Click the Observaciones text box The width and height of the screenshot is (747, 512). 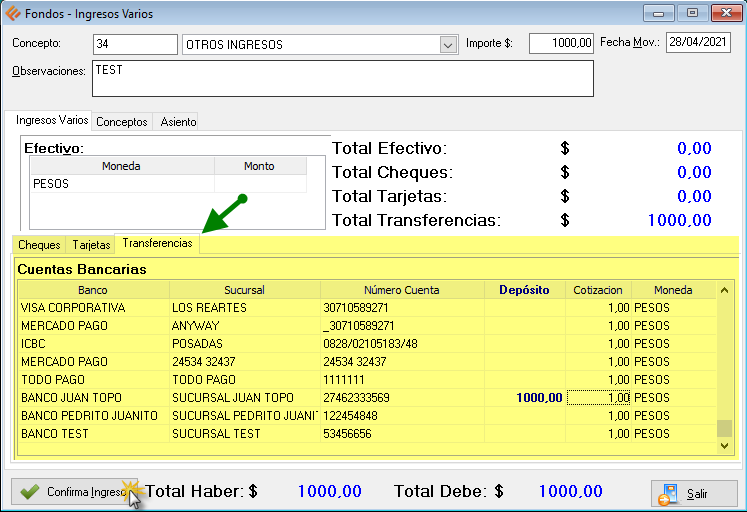pyautogui.click(x=342, y=78)
